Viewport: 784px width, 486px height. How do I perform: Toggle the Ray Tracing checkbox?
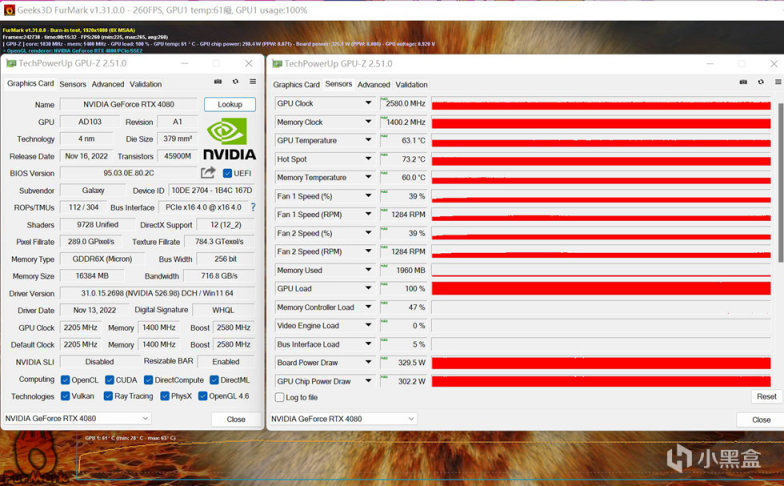[x=108, y=396]
